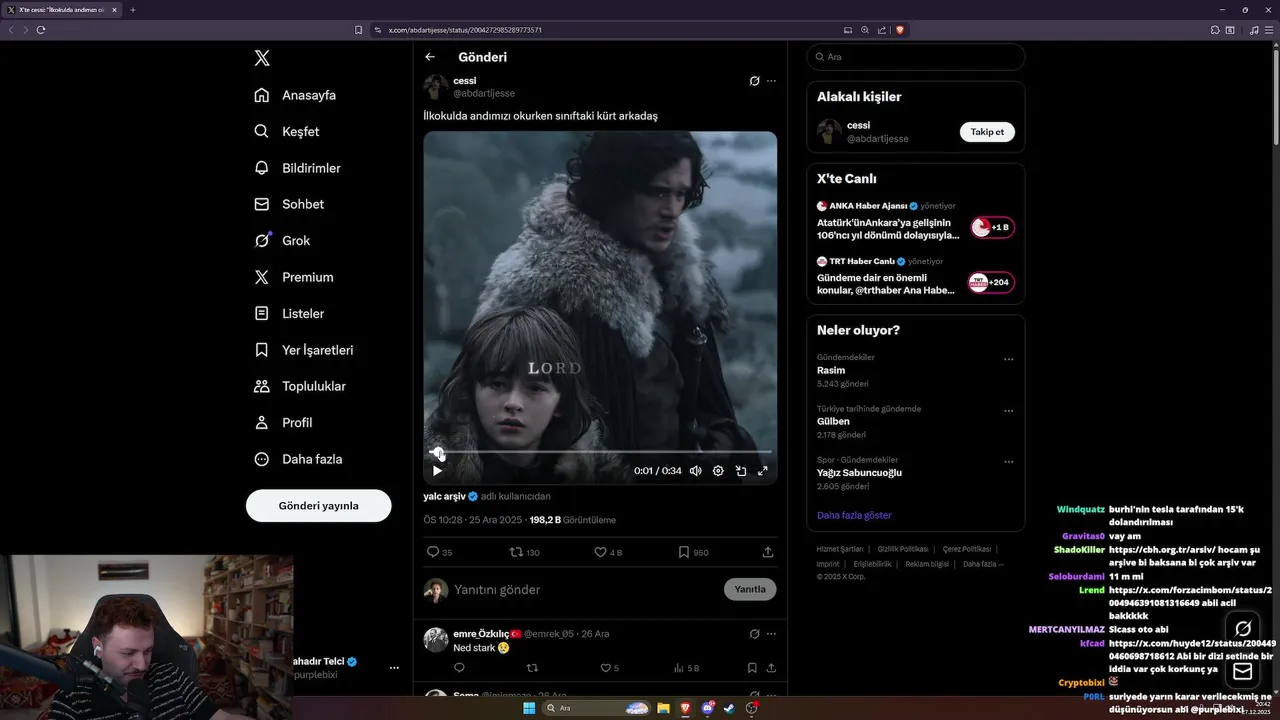Screen dimensions: 1280x720
Task: Open a new browser tab
Action: point(132,10)
